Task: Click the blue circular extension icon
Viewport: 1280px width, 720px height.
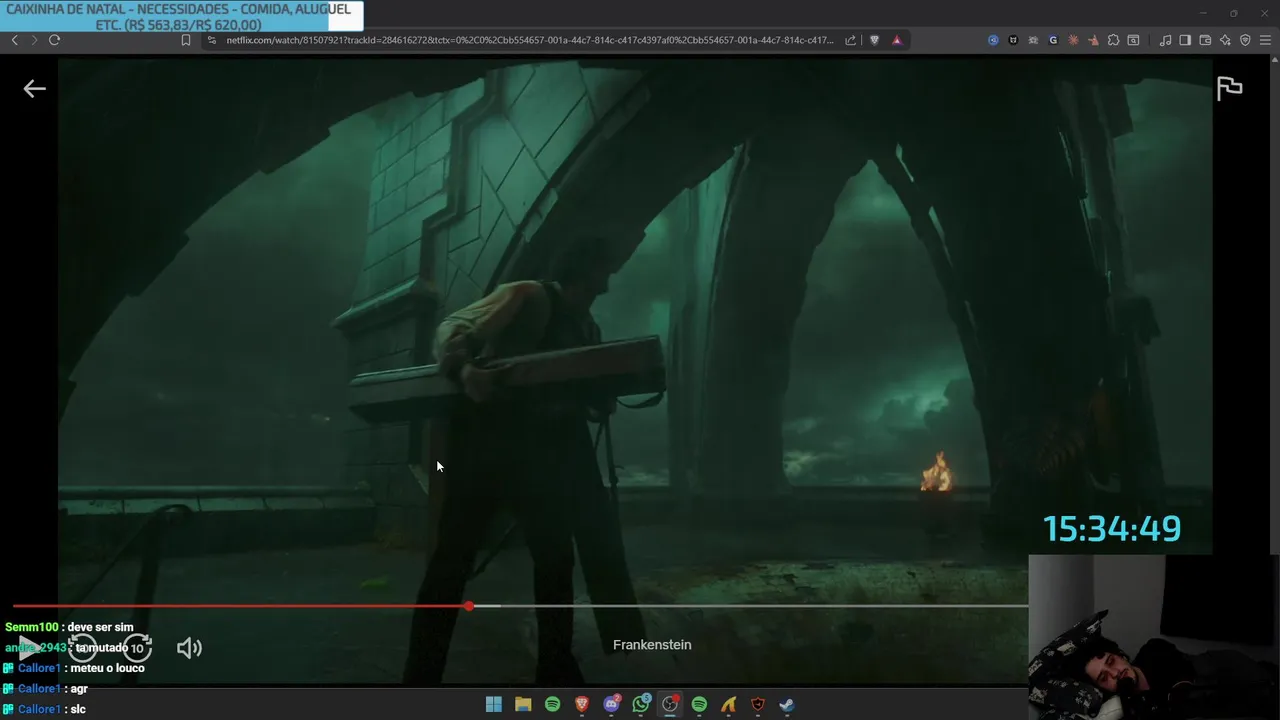Action: tap(993, 40)
